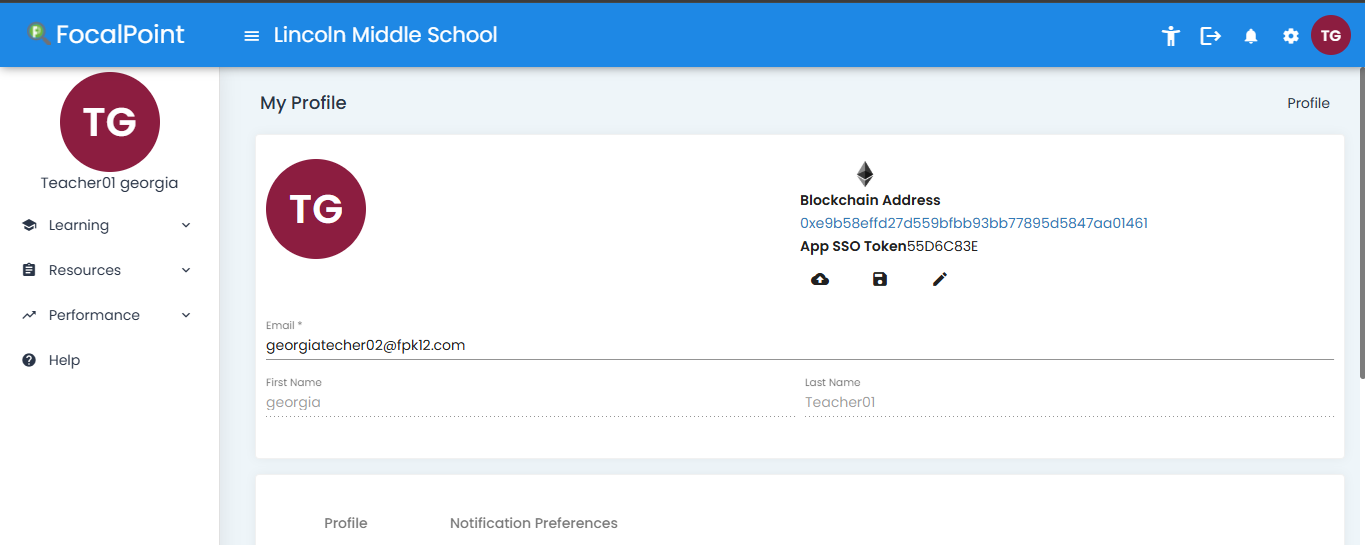Click the TG avatar in top bar
This screenshot has height=545, width=1365.
click(x=1331, y=35)
